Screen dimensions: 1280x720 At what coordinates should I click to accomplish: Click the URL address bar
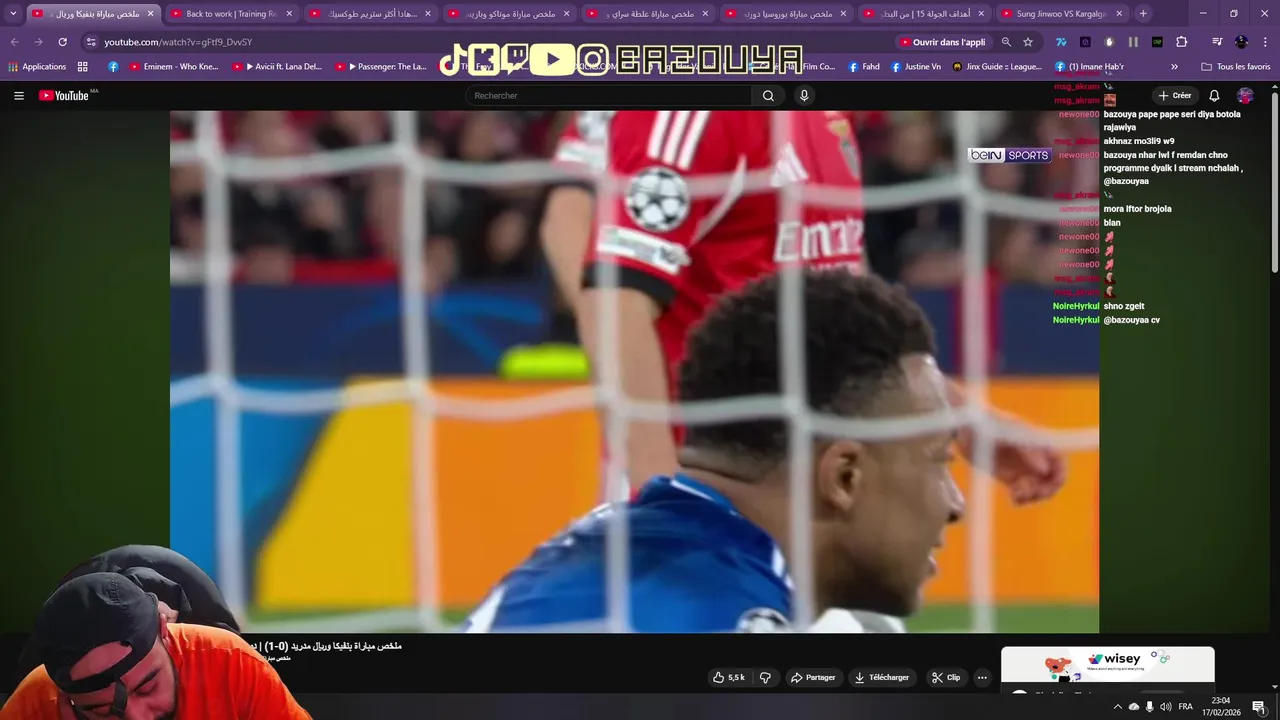tap(490, 42)
